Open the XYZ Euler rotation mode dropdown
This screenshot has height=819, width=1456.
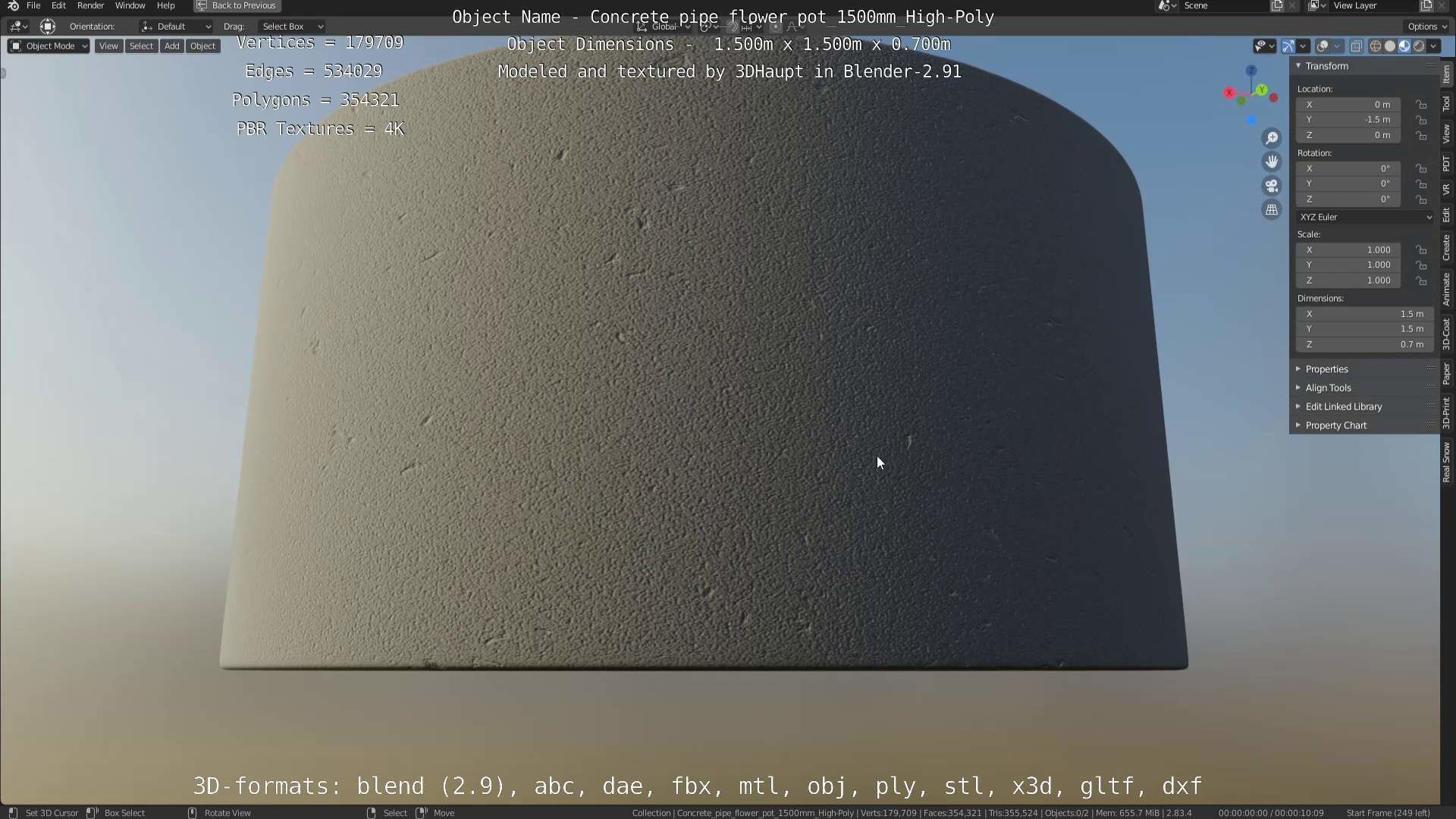[x=1365, y=217]
